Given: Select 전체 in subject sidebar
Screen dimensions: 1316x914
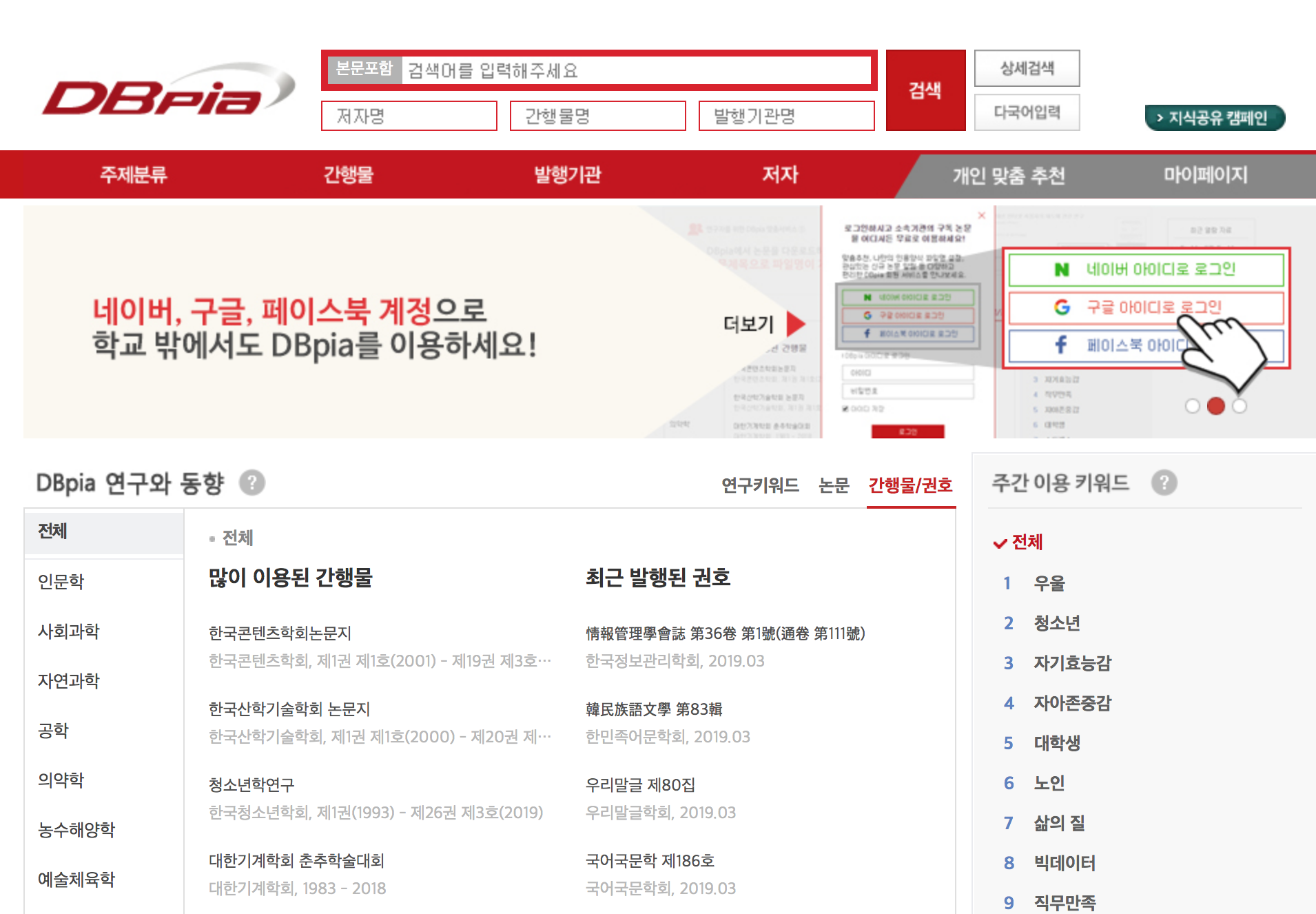Looking at the screenshot, I should tap(104, 531).
